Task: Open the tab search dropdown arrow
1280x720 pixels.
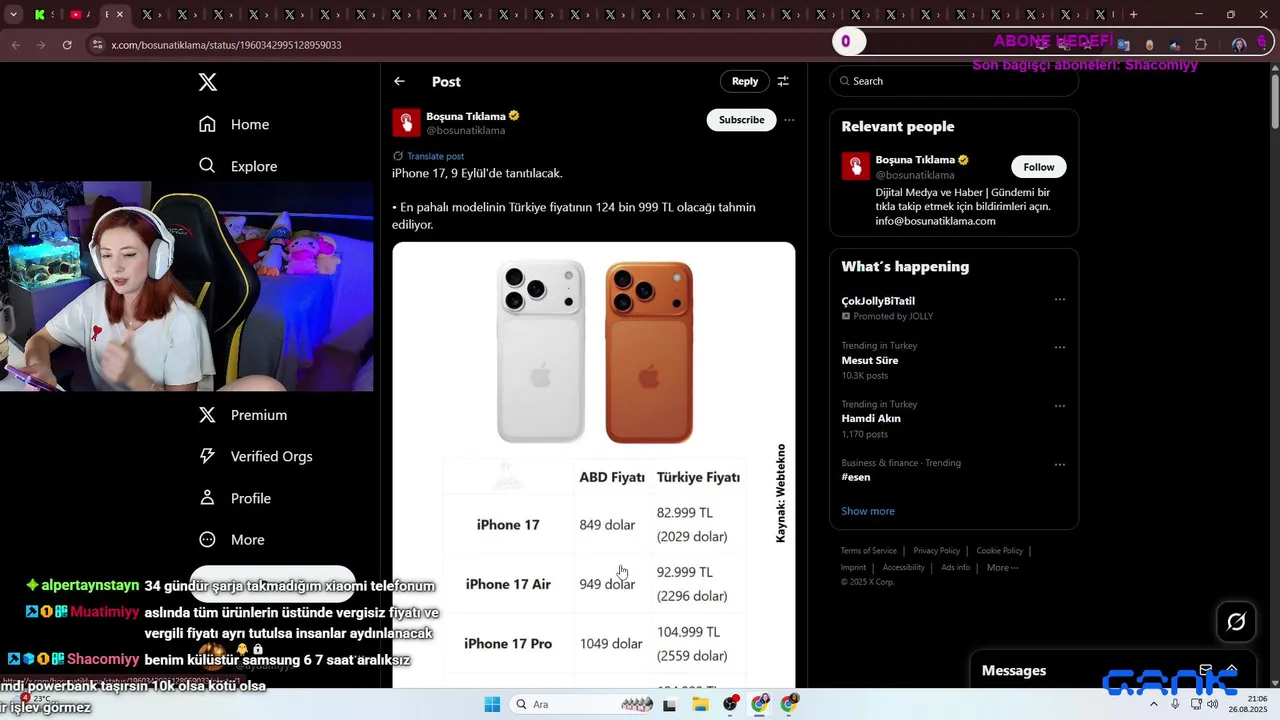Action: point(13,15)
